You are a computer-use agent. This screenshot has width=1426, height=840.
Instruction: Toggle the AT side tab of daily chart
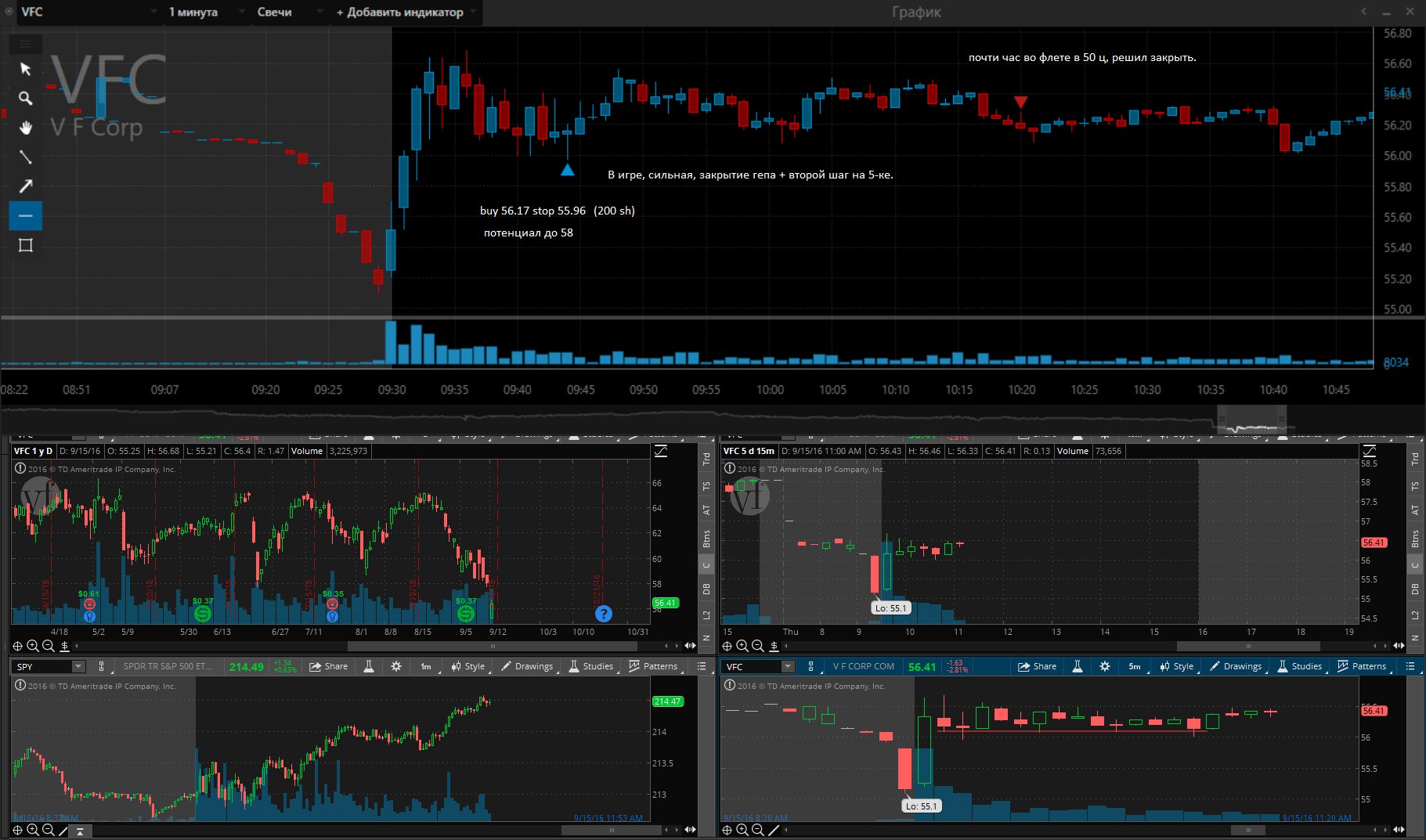coord(706,510)
